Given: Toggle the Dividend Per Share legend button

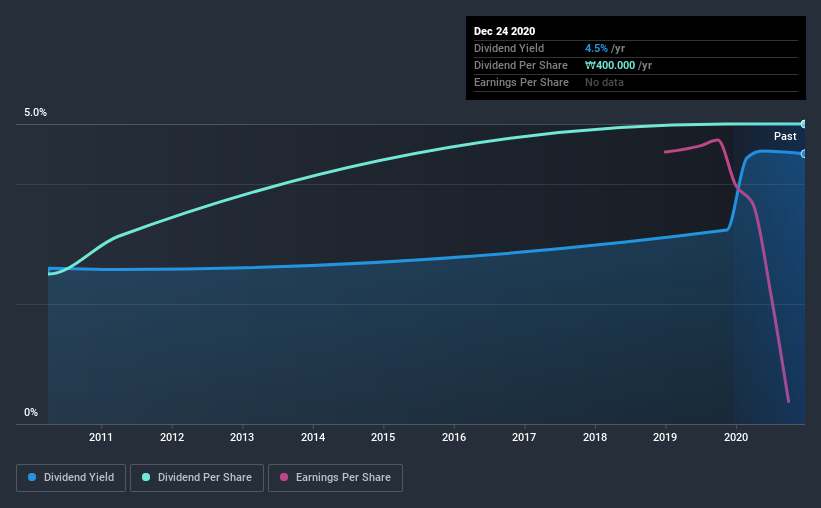Looking at the screenshot, I should click(x=197, y=478).
